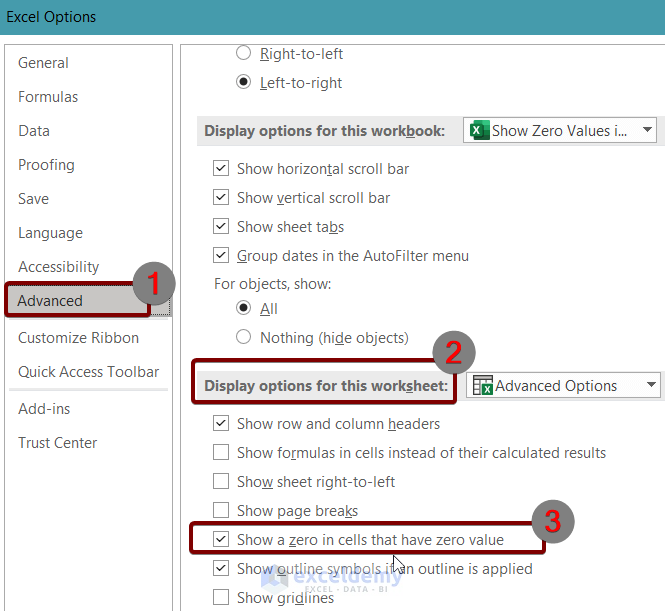Go to the Proofing options category
Viewport: 665px width, 611px height.
click(x=46, y=165)
